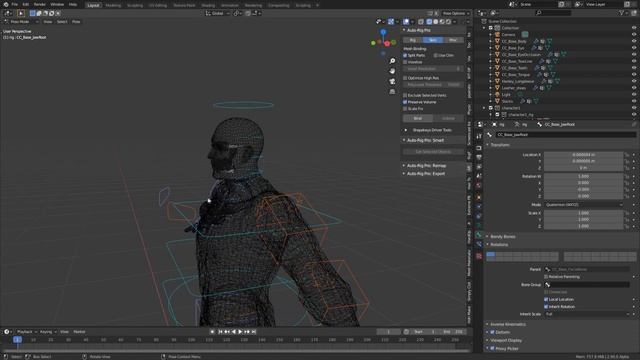Click the zoom magnifier viewport icon
Screen dimensions: 640x360
pos(392,61)
